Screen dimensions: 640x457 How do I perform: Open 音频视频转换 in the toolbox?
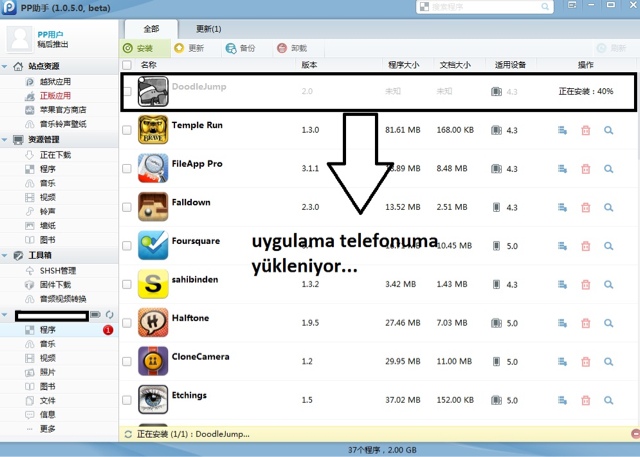point(62,299)
